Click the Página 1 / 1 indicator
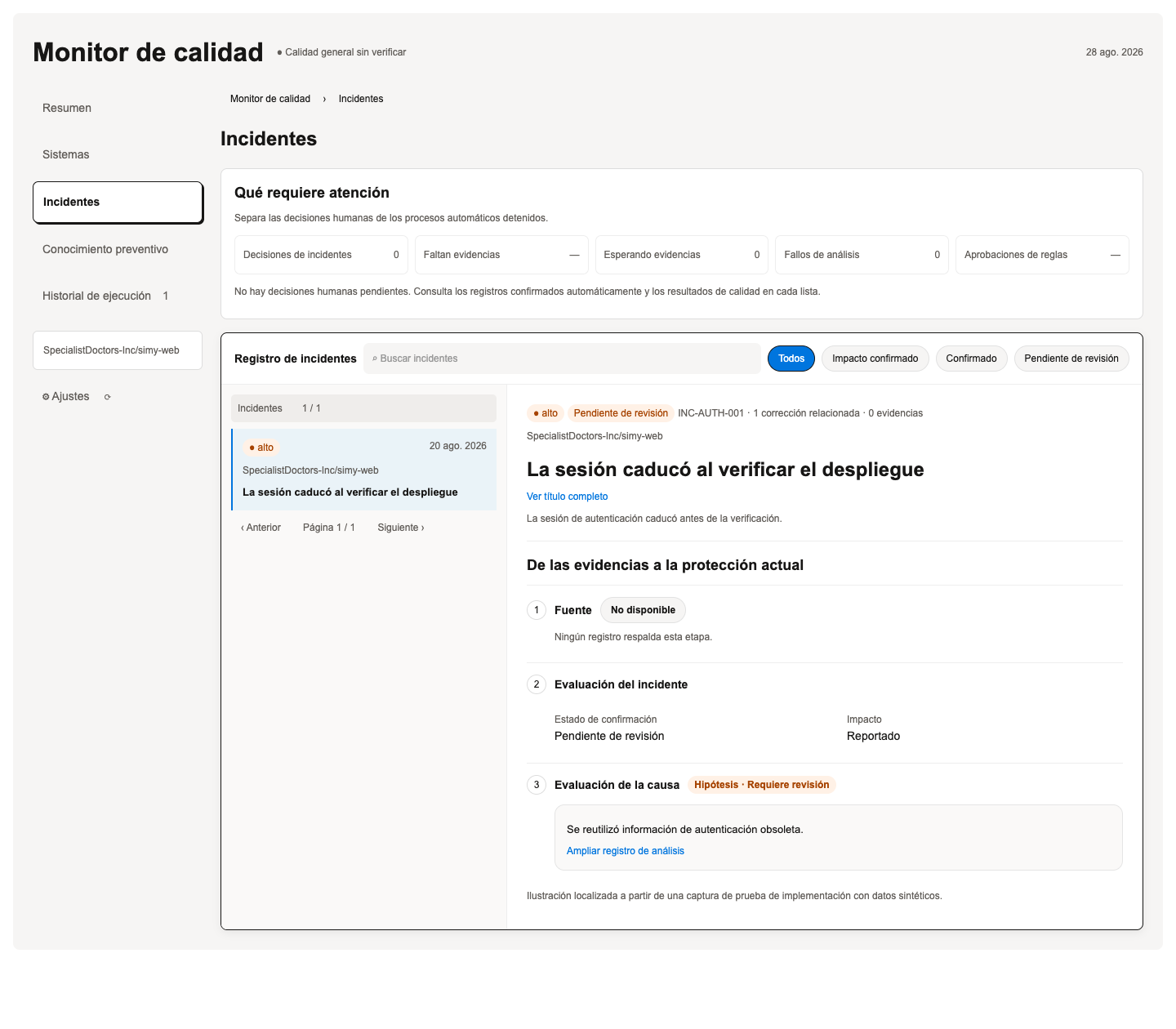Screen dimensions: 1176x1029 [x=329, y=528]
